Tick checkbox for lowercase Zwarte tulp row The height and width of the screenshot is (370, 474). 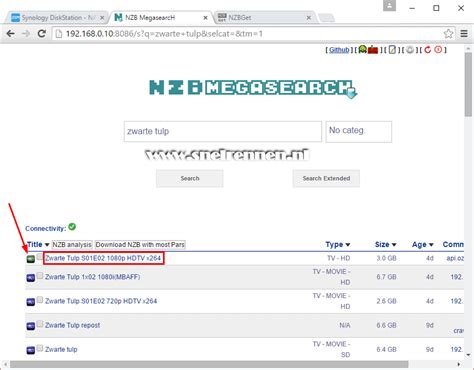click(40, 348)
